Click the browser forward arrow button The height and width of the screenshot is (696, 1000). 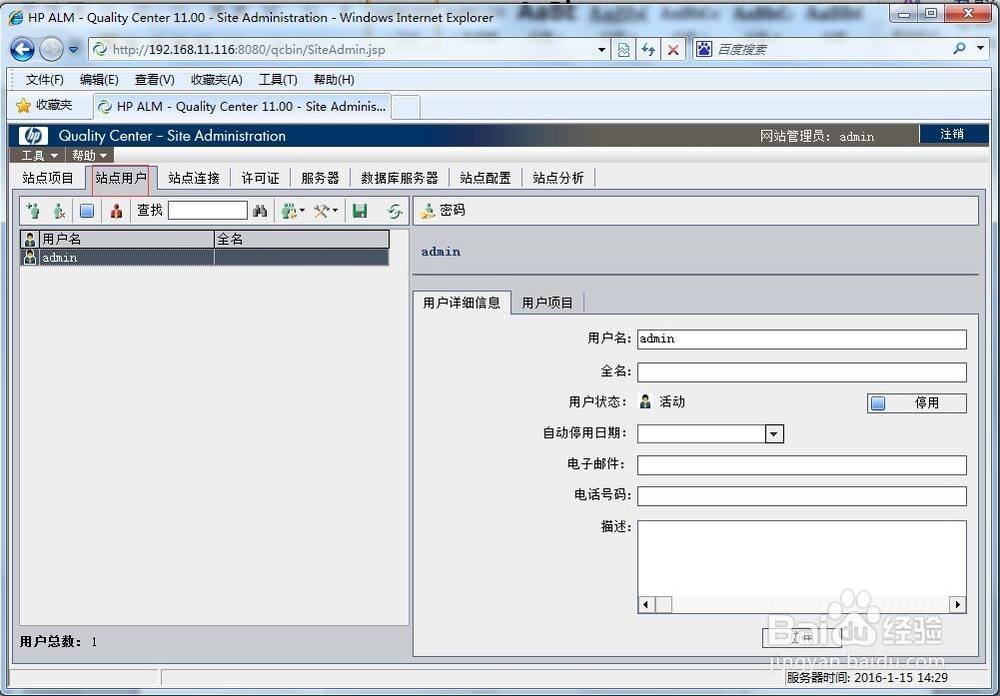tap(51, 49)
